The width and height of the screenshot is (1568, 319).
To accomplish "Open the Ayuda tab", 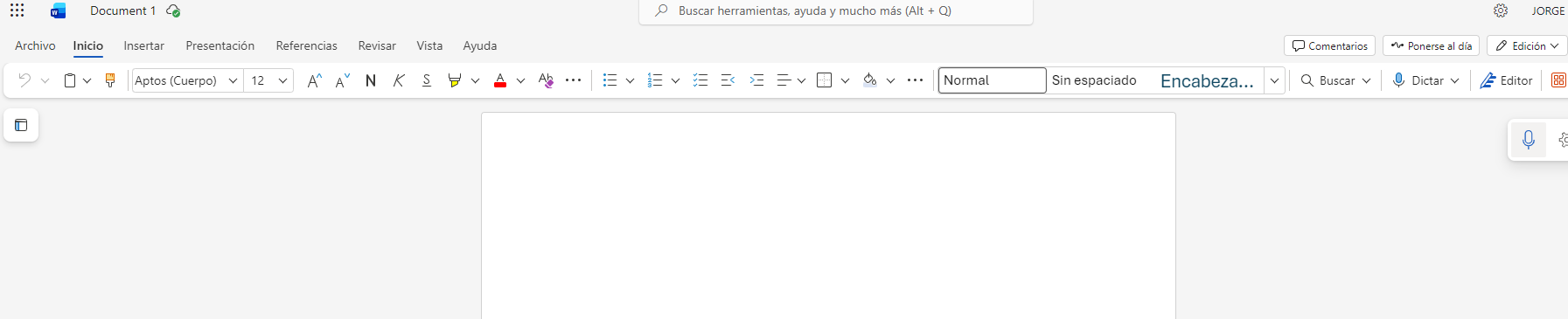I will tap(480, 45).
